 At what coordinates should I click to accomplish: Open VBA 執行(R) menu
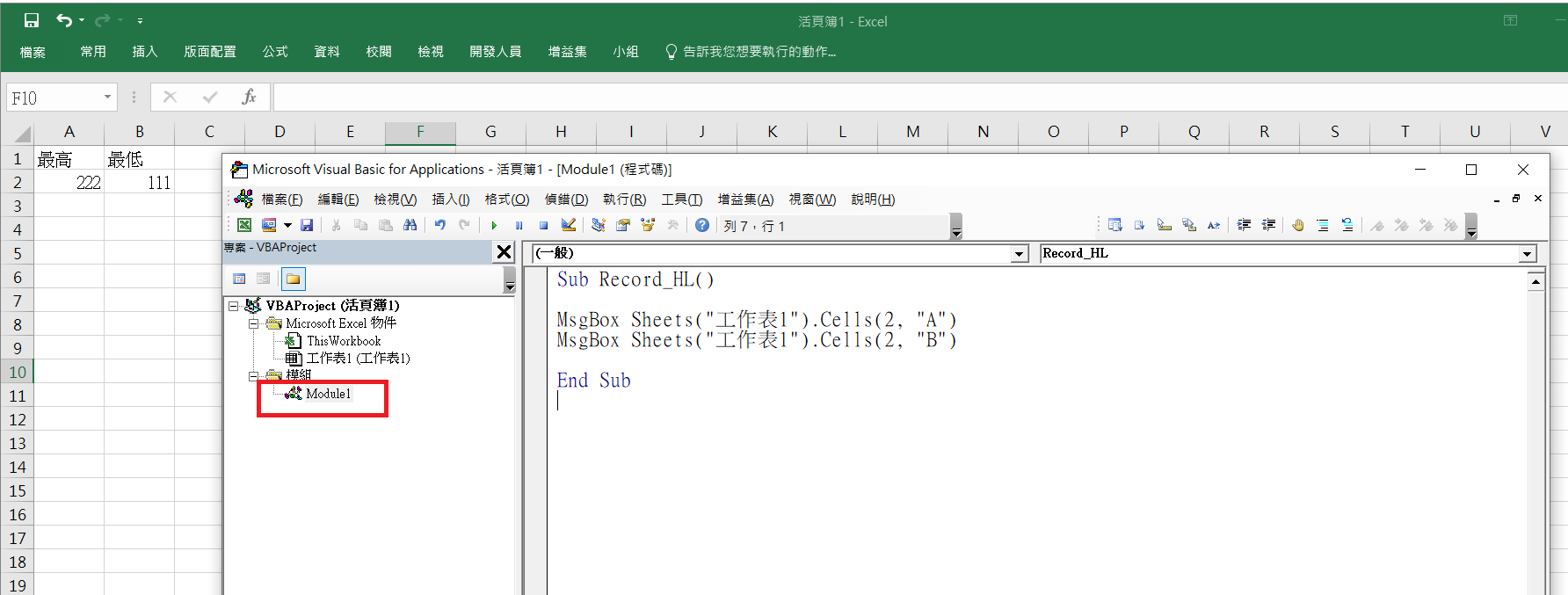[625, 200]
